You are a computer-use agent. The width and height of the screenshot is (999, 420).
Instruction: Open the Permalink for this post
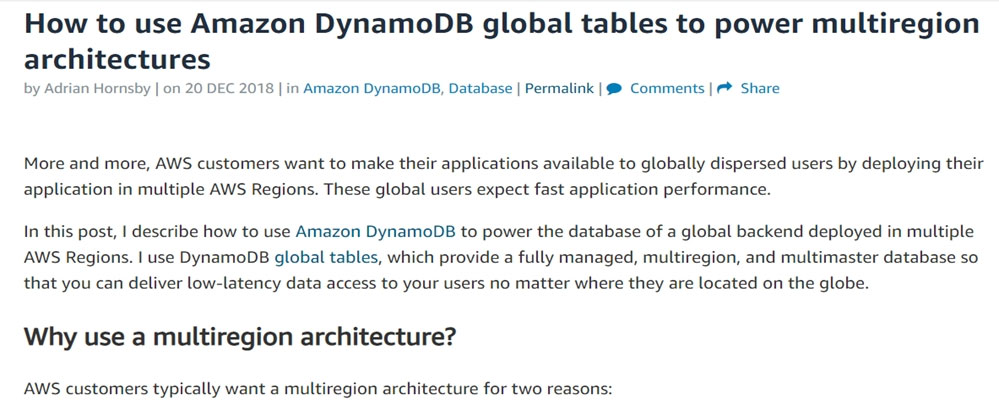tap(559, 88)
